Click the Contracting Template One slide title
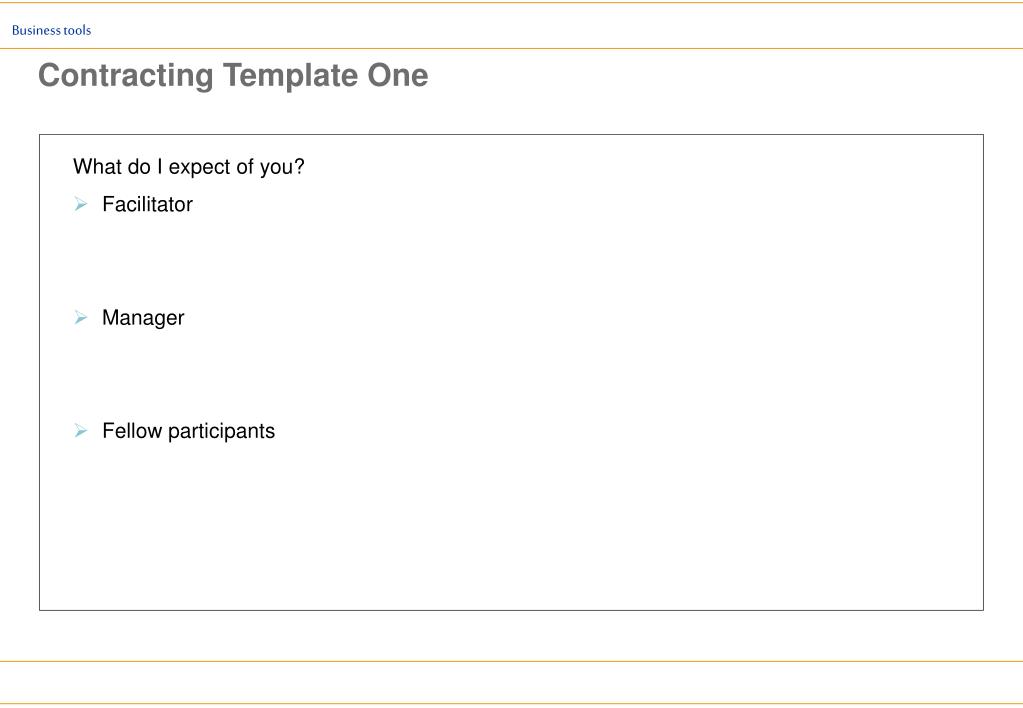The height and width of the screenshot is (708, 1023). point(233,76)
